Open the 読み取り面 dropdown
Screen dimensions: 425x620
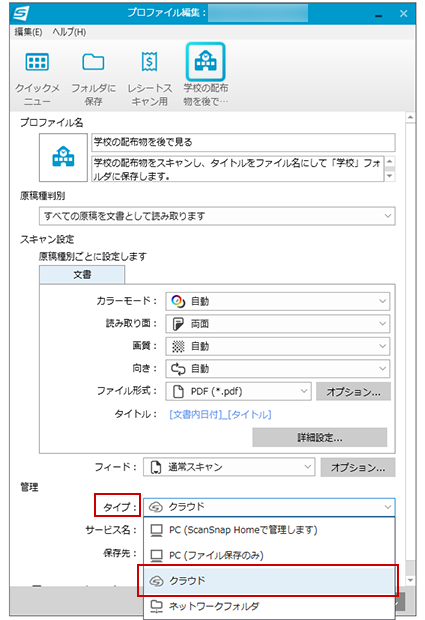pyautogui.click(x=278, y=323)
